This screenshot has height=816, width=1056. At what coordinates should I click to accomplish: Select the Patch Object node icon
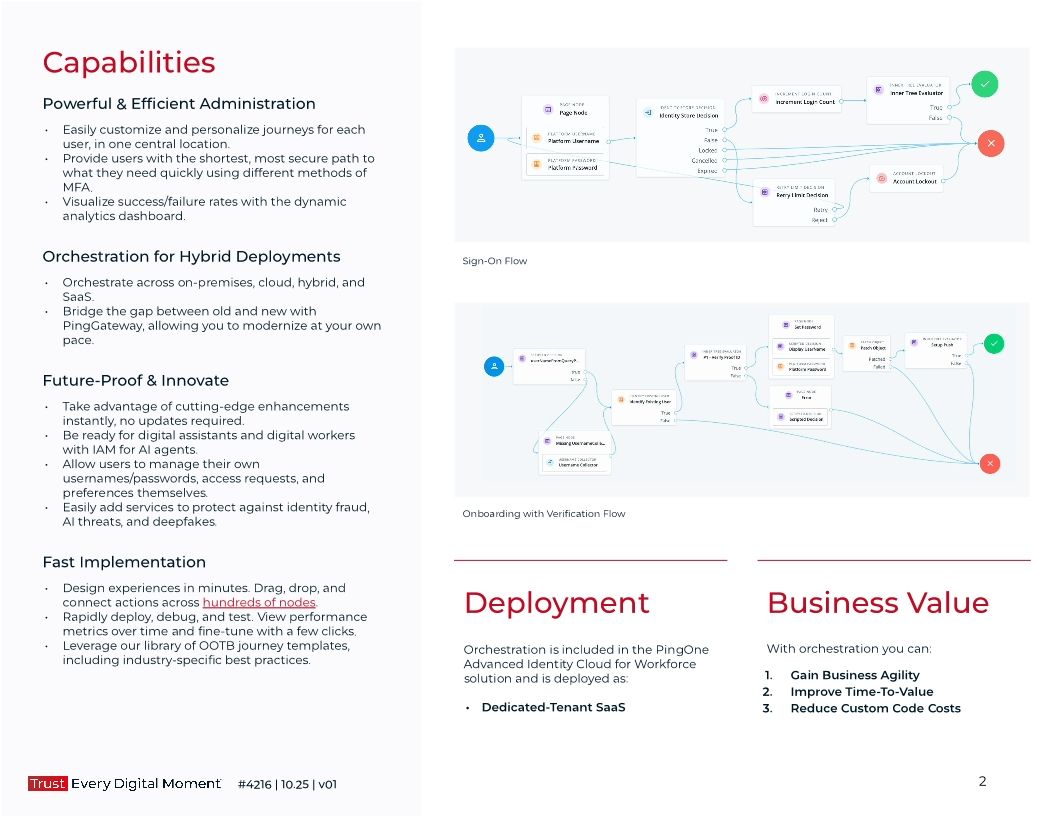click(852, 347)
